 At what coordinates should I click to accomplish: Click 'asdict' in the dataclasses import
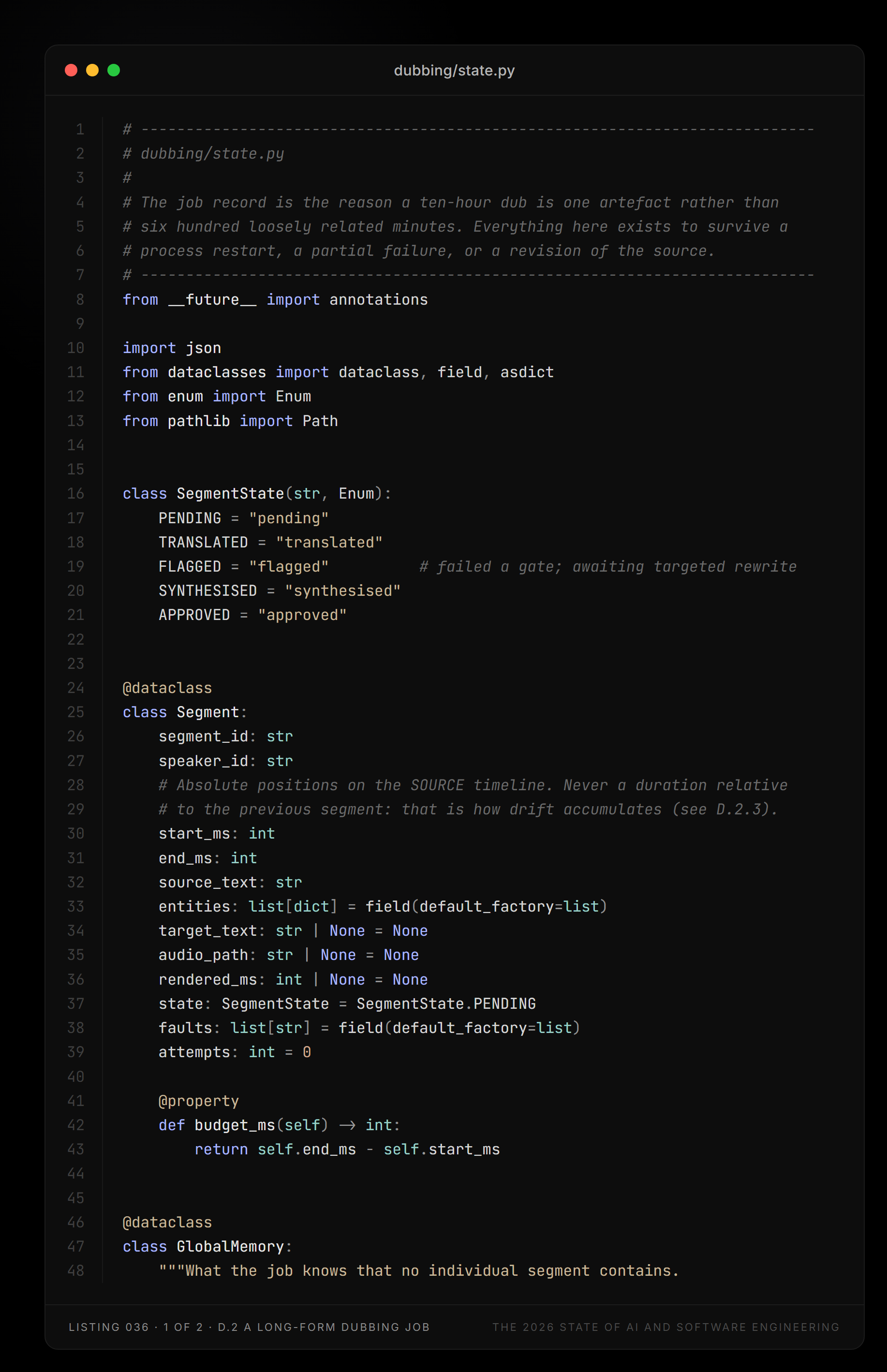pyautogui.click(x=527, y=372)
